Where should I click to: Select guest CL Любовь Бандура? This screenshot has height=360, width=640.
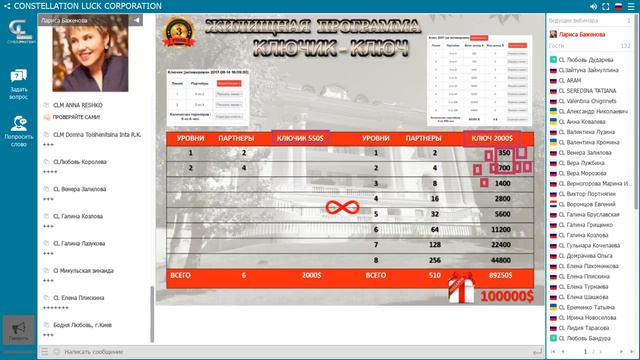coord(584,338)
